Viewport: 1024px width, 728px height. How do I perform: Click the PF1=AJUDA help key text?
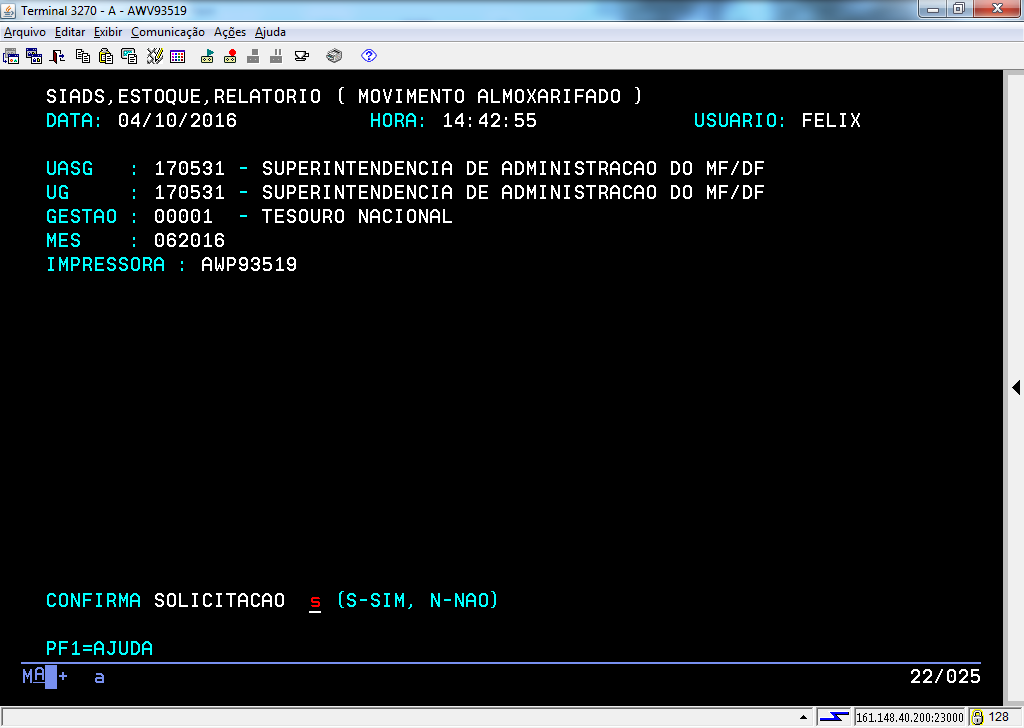point(99,648)
